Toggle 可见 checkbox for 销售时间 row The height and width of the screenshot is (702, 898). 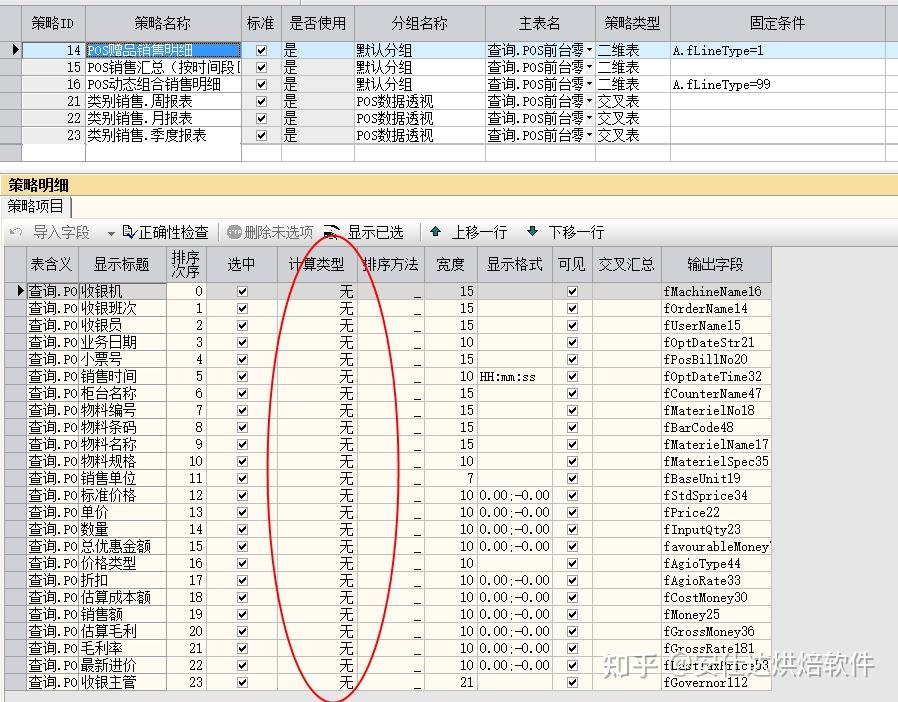pos(572,377)
